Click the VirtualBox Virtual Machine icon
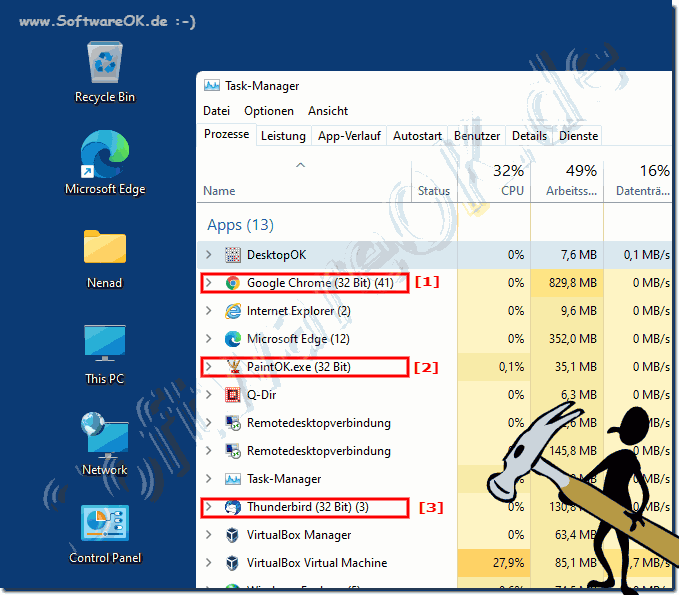This screenshot has width=679, height=595. click(233, 563)
